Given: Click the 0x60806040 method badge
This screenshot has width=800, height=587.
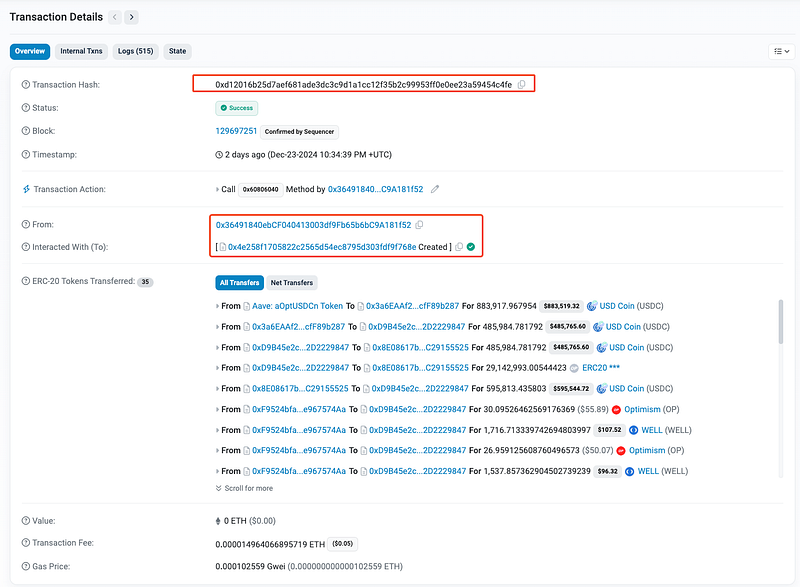Looking at the screenshot, I should [259, 189].
